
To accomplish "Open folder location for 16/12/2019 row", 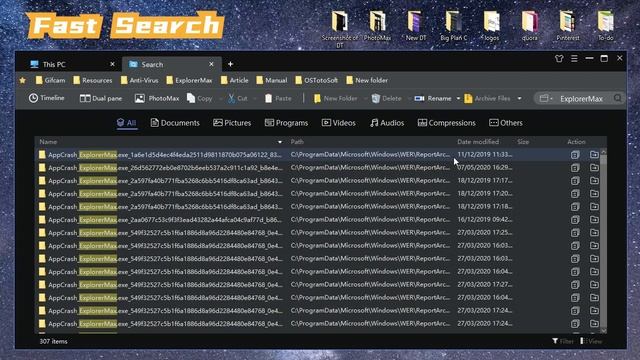I will coord(594,220).
